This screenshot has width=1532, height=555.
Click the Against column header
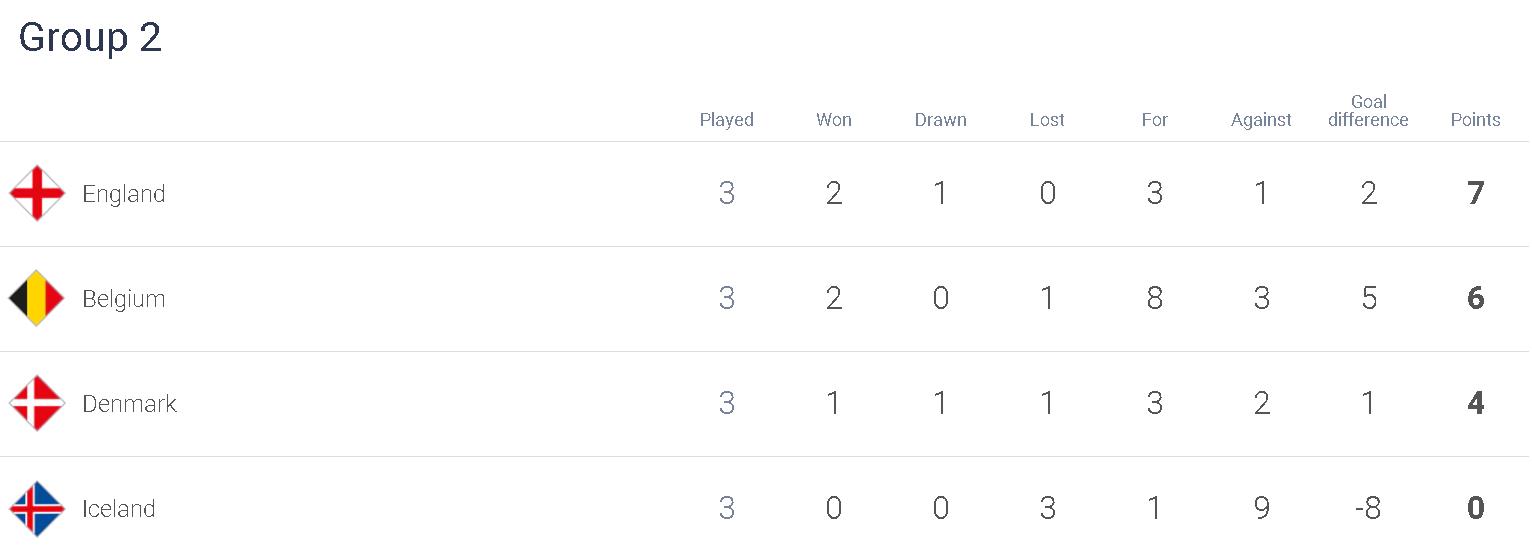point(1262,120)
